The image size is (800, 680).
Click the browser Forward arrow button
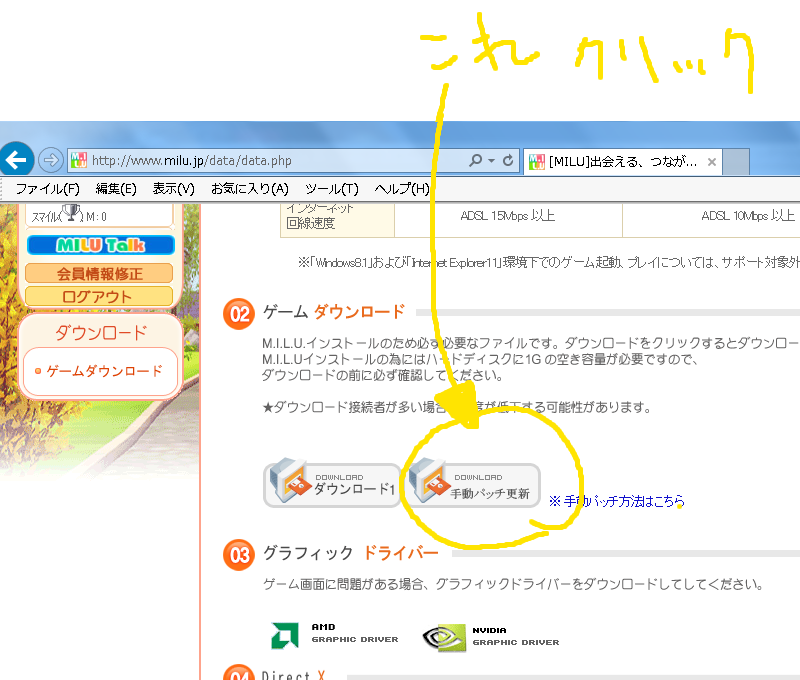51,161
